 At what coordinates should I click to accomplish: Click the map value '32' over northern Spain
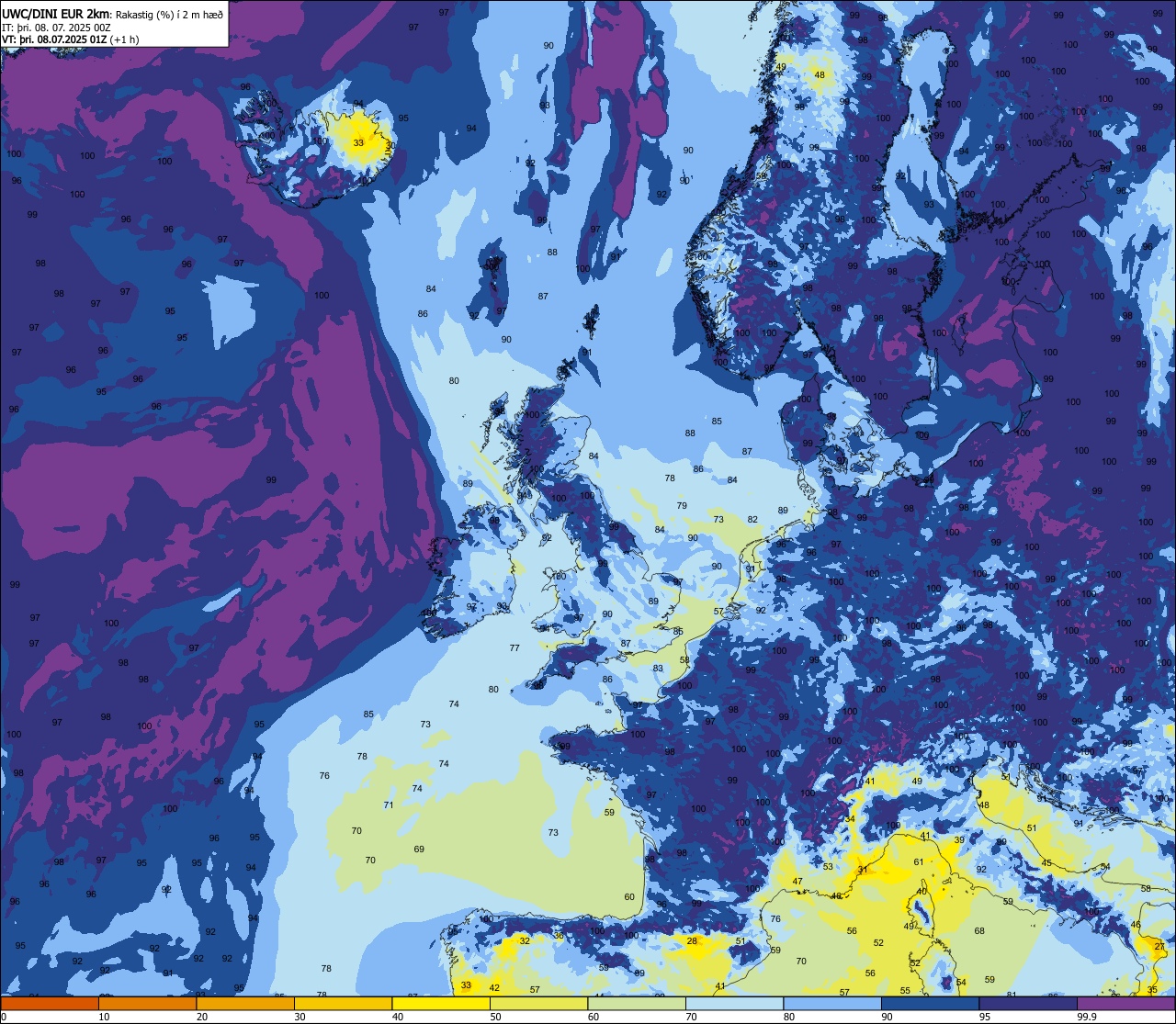(525, 940)
